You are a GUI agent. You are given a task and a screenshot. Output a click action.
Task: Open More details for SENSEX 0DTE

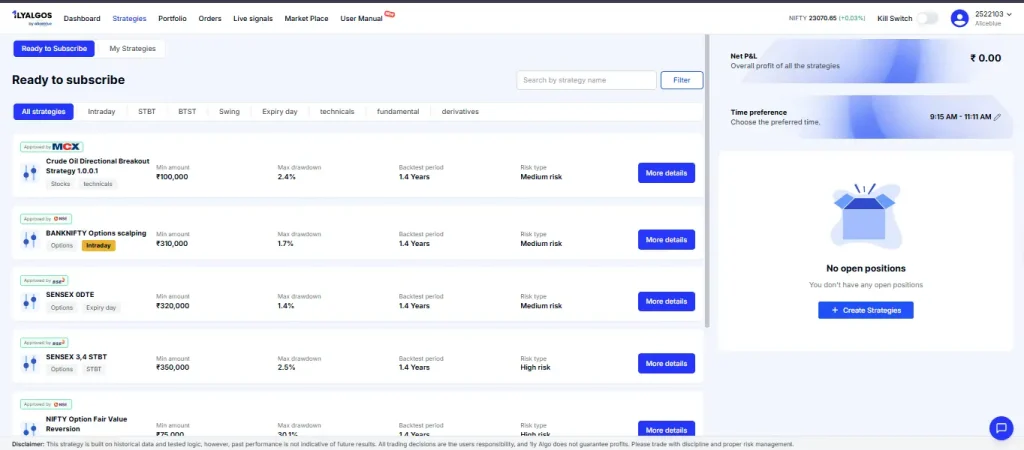coord(666,302)
